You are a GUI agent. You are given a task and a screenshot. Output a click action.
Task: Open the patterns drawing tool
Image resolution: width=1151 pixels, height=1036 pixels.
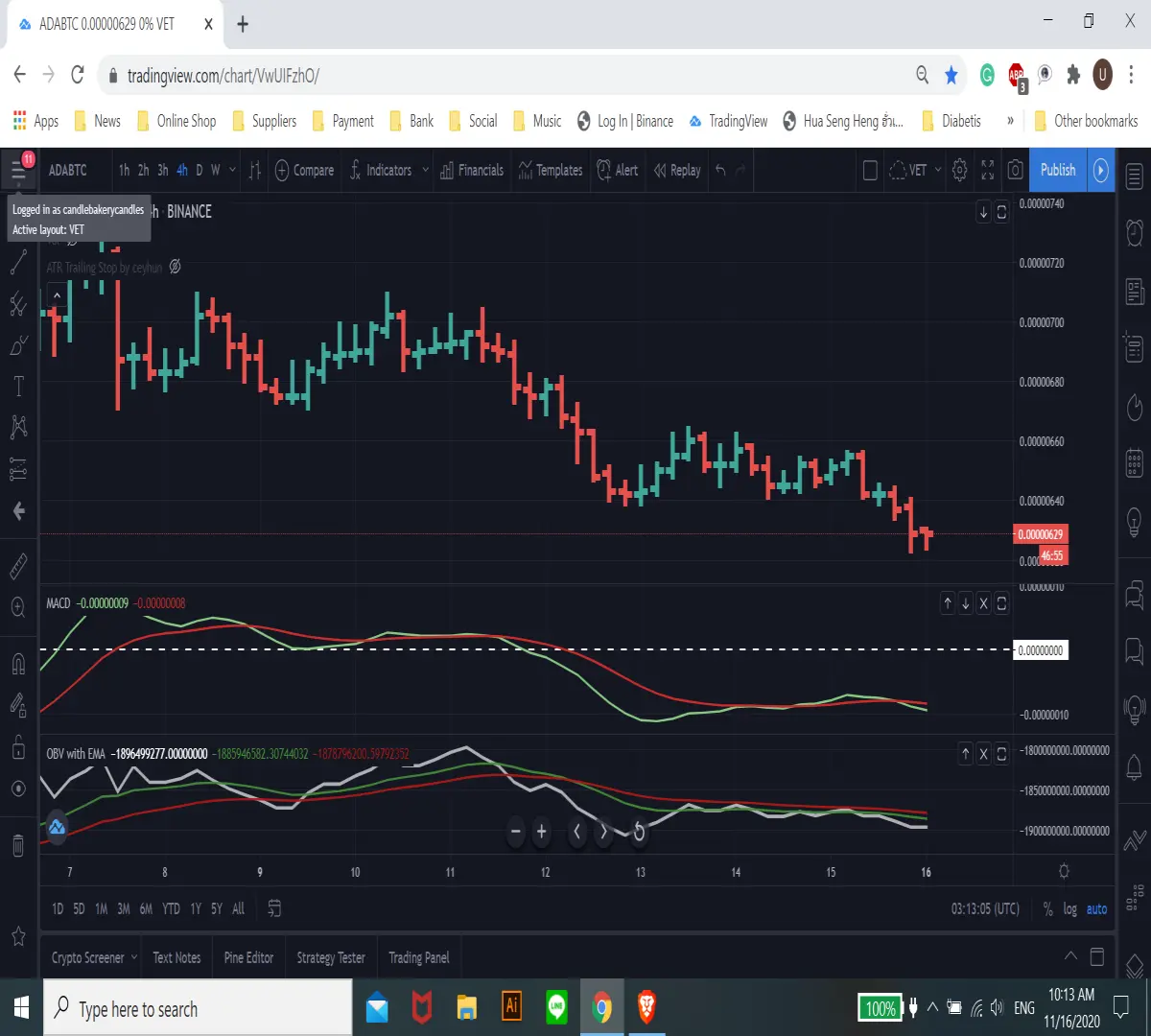click(18, 427)
